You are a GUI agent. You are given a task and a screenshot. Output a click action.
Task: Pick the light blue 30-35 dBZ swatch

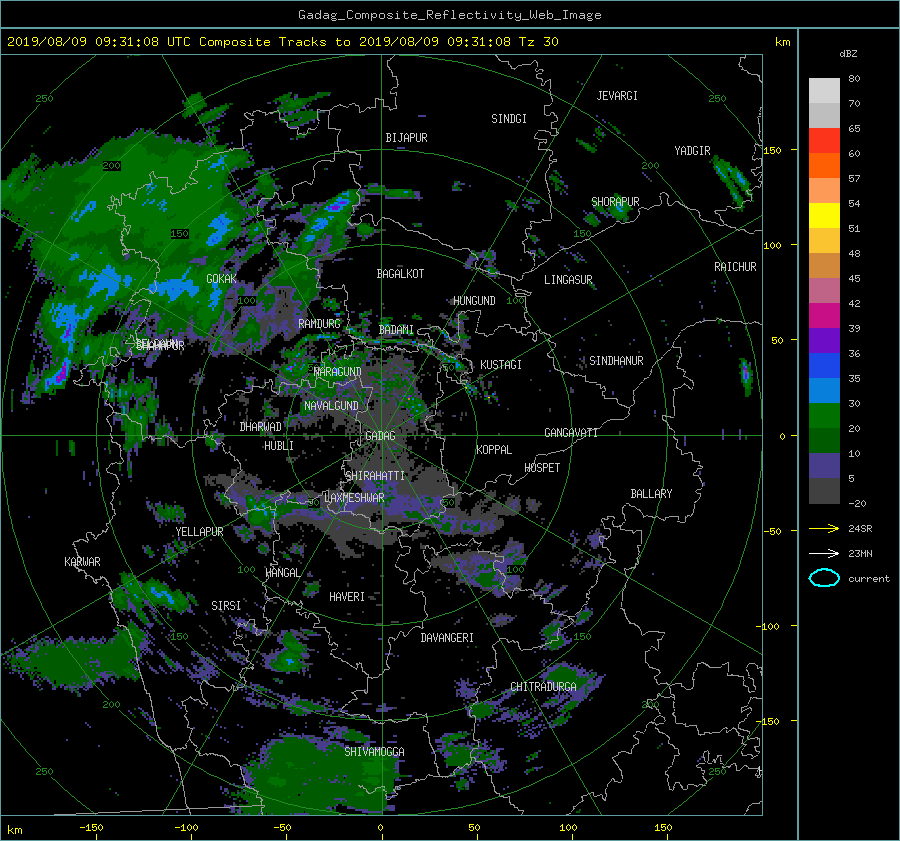(x=824, y=391)
